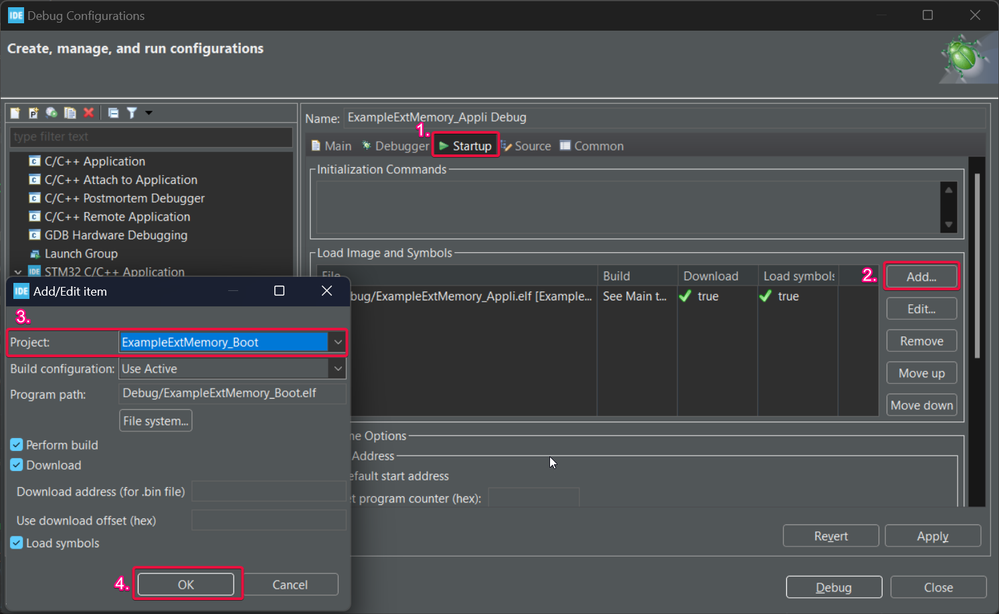The image size is (999, 614).
Task: Click the Remove button
Action: click(x=921, y=341)
